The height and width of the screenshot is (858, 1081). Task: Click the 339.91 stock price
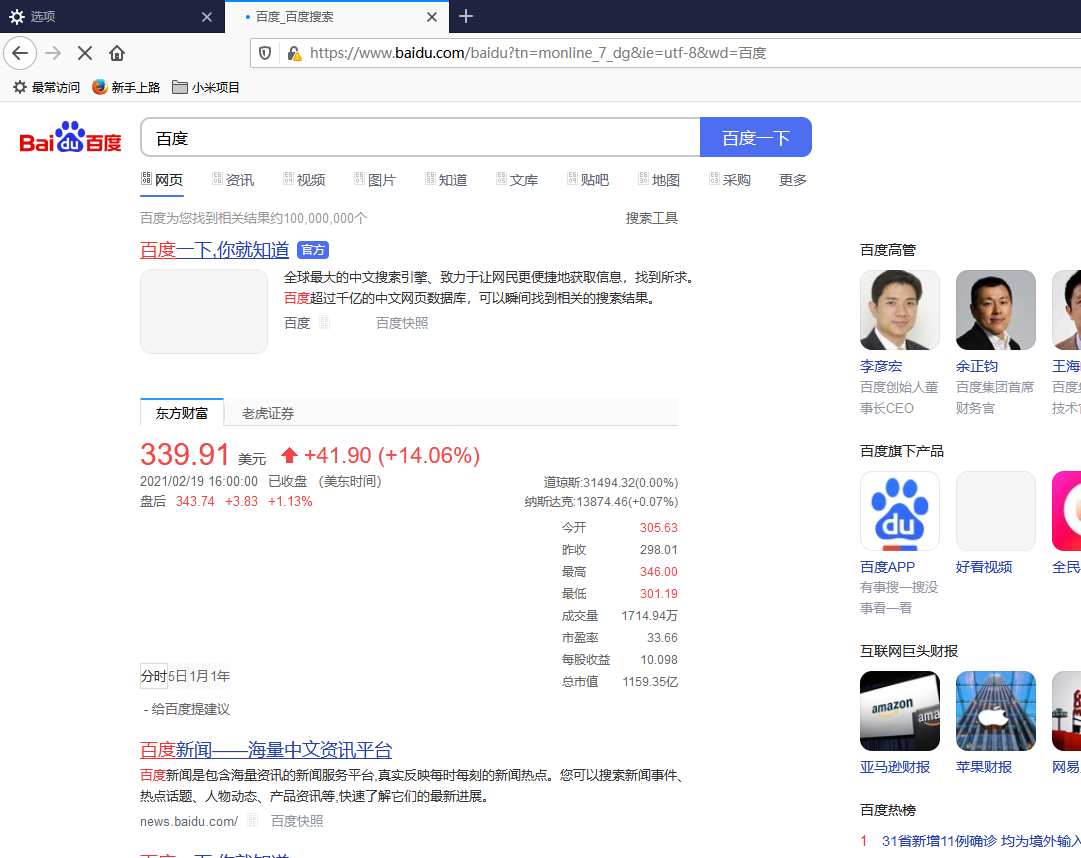184,454
